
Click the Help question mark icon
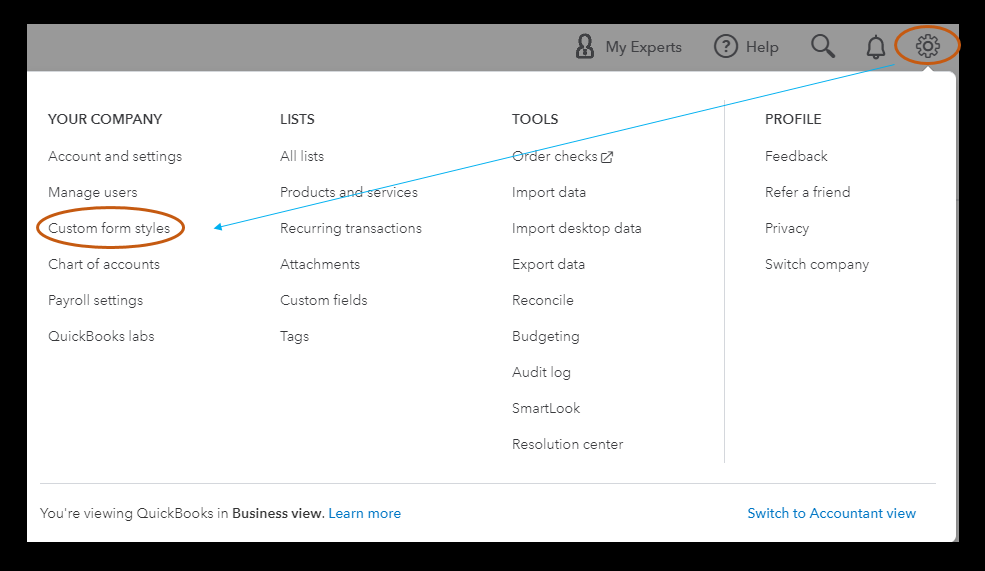726,46
